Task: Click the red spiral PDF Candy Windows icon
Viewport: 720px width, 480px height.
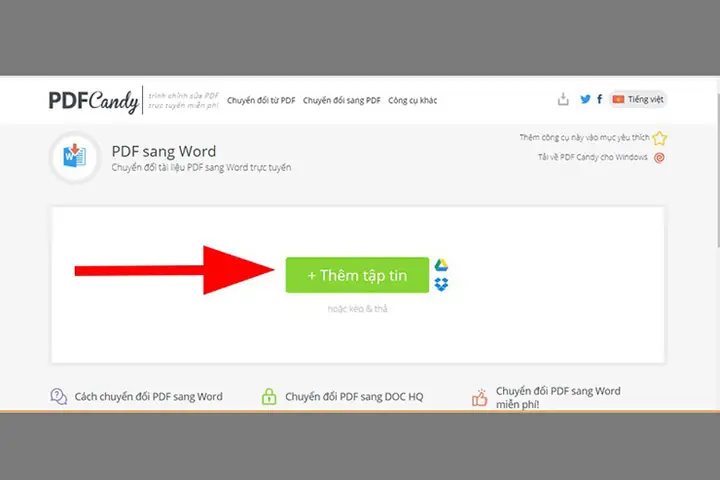Action: point(659,158)
